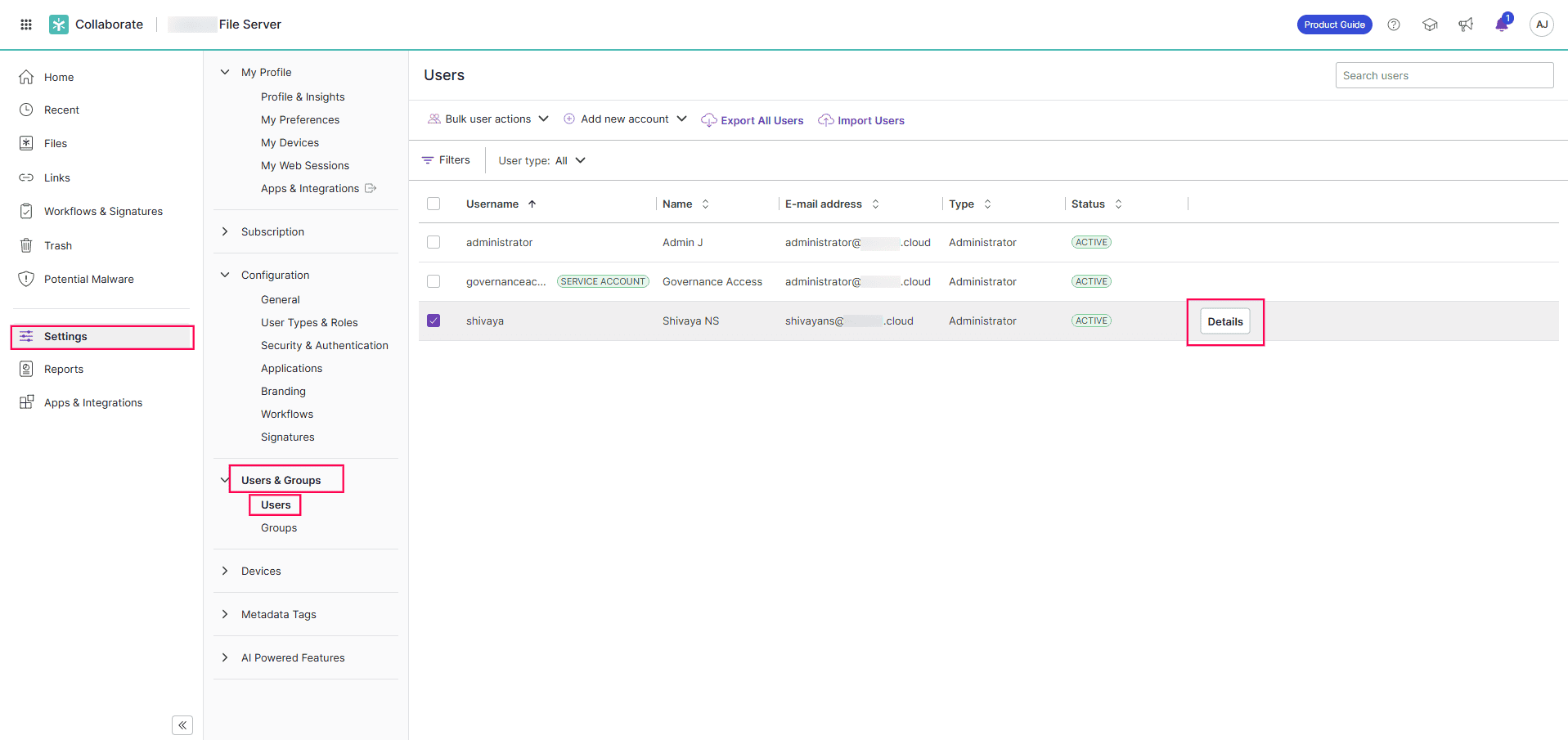The height and width of the screenshot is (740, 1568).
Task: Select the Users submenu item
Action: 276,505
